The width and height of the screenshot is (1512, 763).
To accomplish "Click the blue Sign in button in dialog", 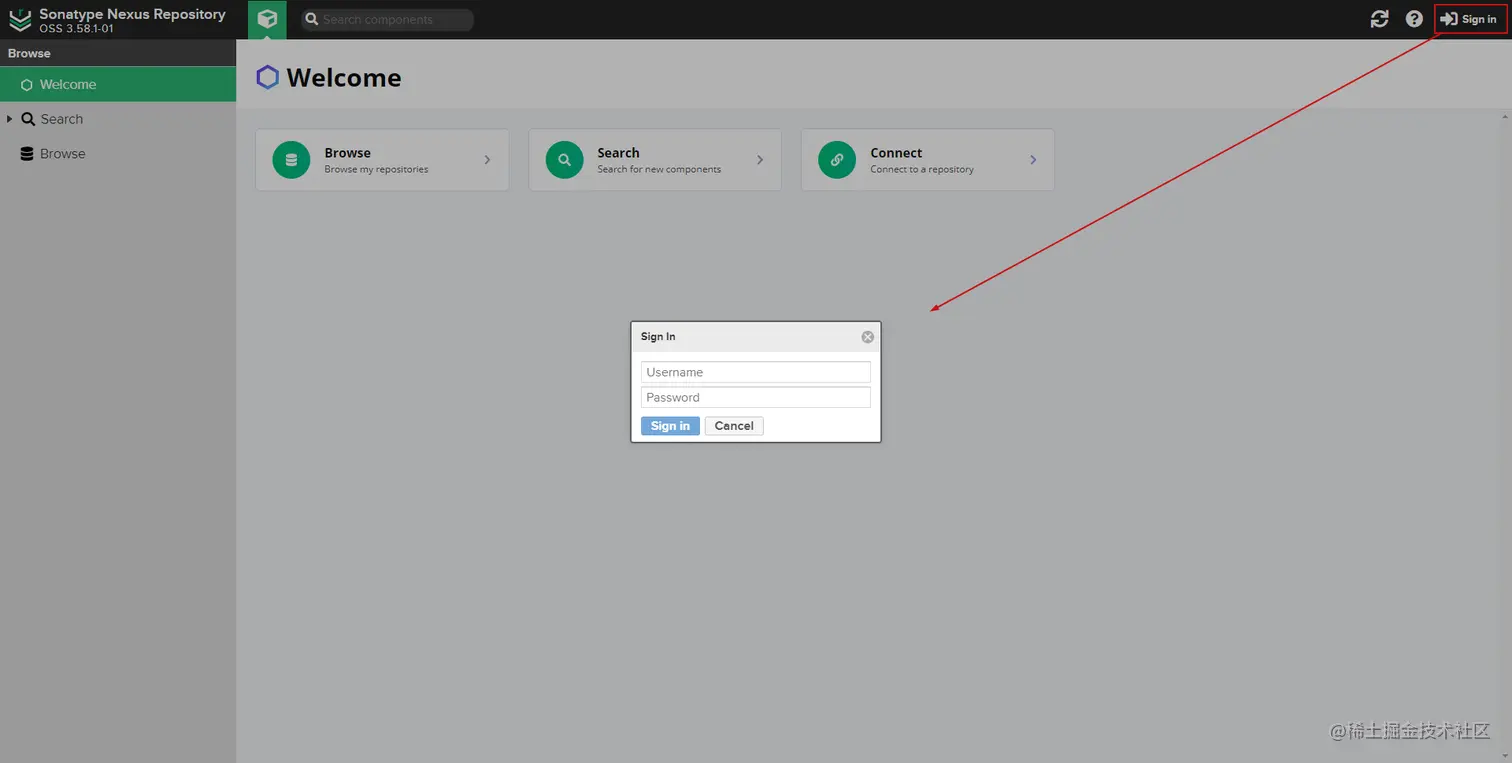I will 670,426.
